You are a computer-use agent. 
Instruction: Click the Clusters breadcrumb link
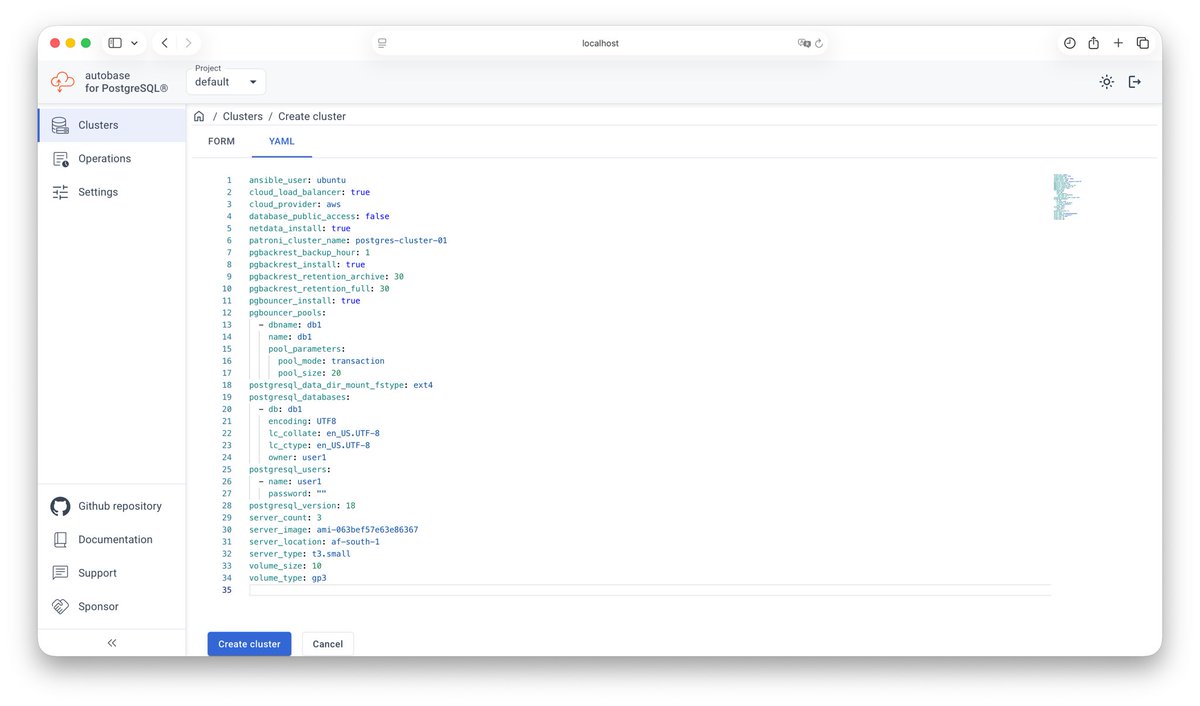click(242, 116)
